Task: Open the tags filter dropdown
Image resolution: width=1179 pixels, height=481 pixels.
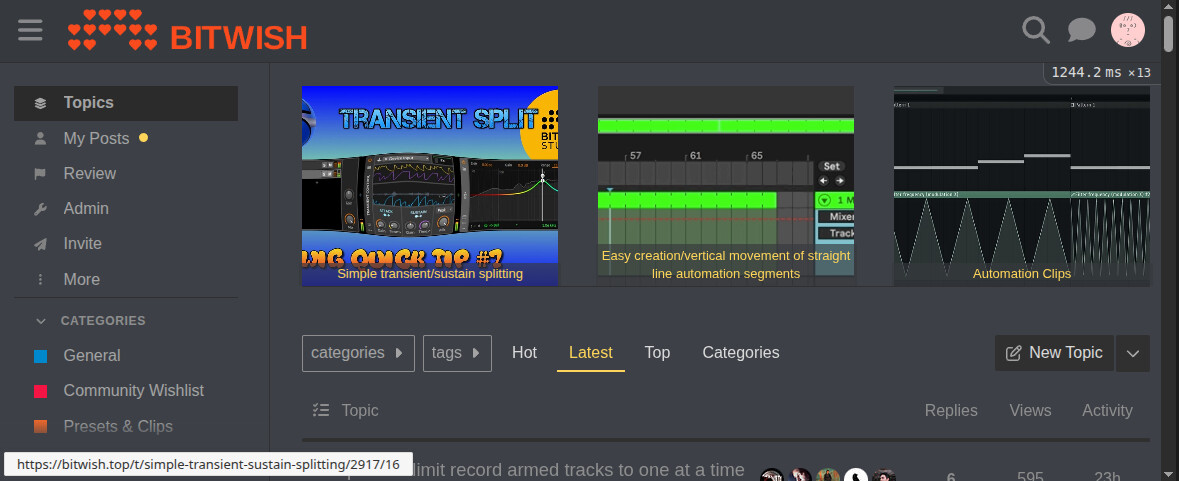Action: 457,353
